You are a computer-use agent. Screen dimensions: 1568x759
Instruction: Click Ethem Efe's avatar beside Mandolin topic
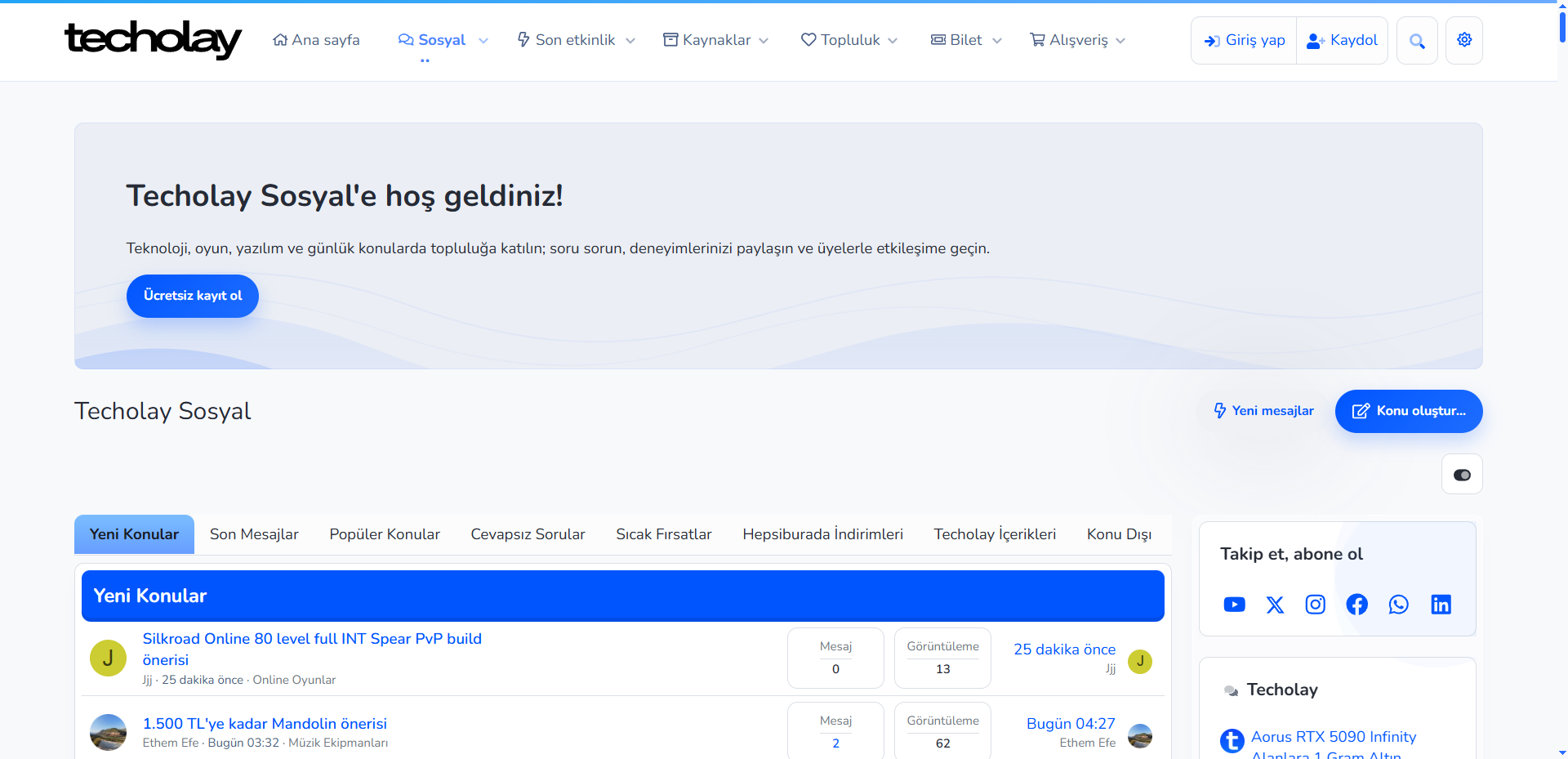(108, 732)
